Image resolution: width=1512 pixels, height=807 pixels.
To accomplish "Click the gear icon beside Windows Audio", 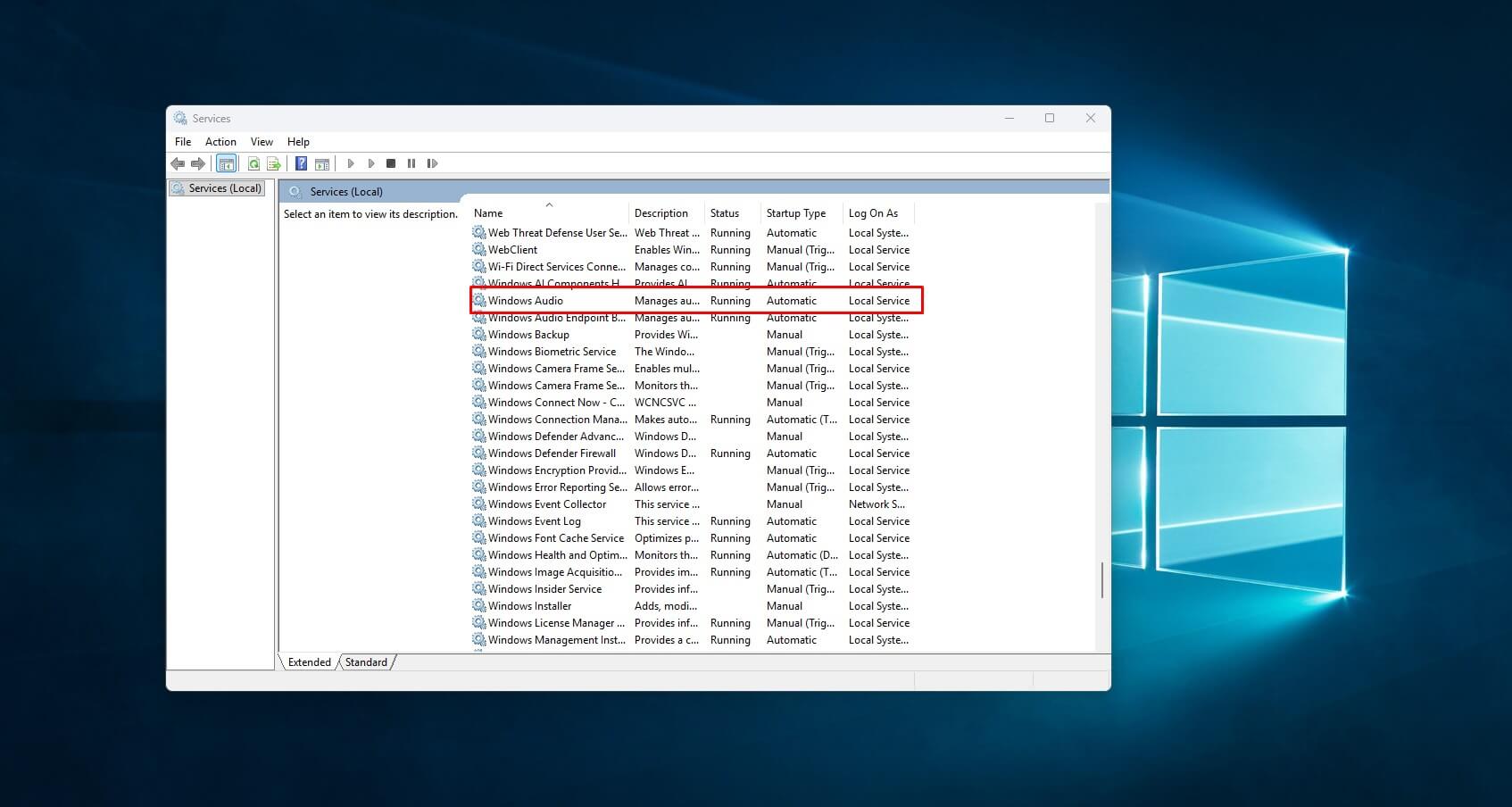I will (x=479, y=300).
